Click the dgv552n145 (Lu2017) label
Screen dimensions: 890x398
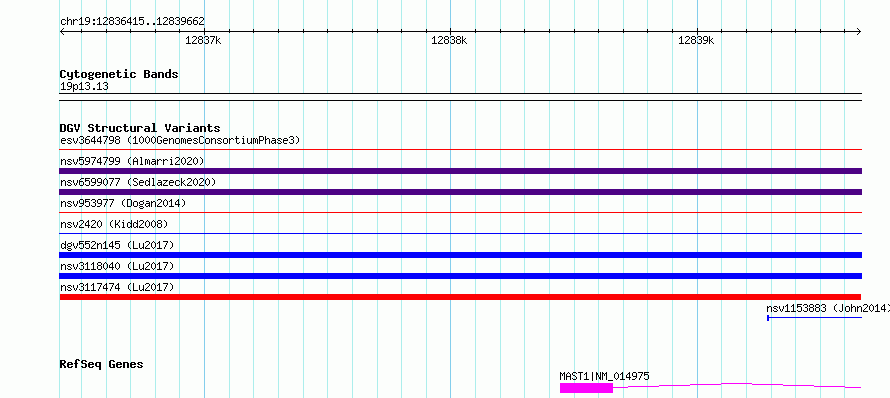(x=117, y=245)
